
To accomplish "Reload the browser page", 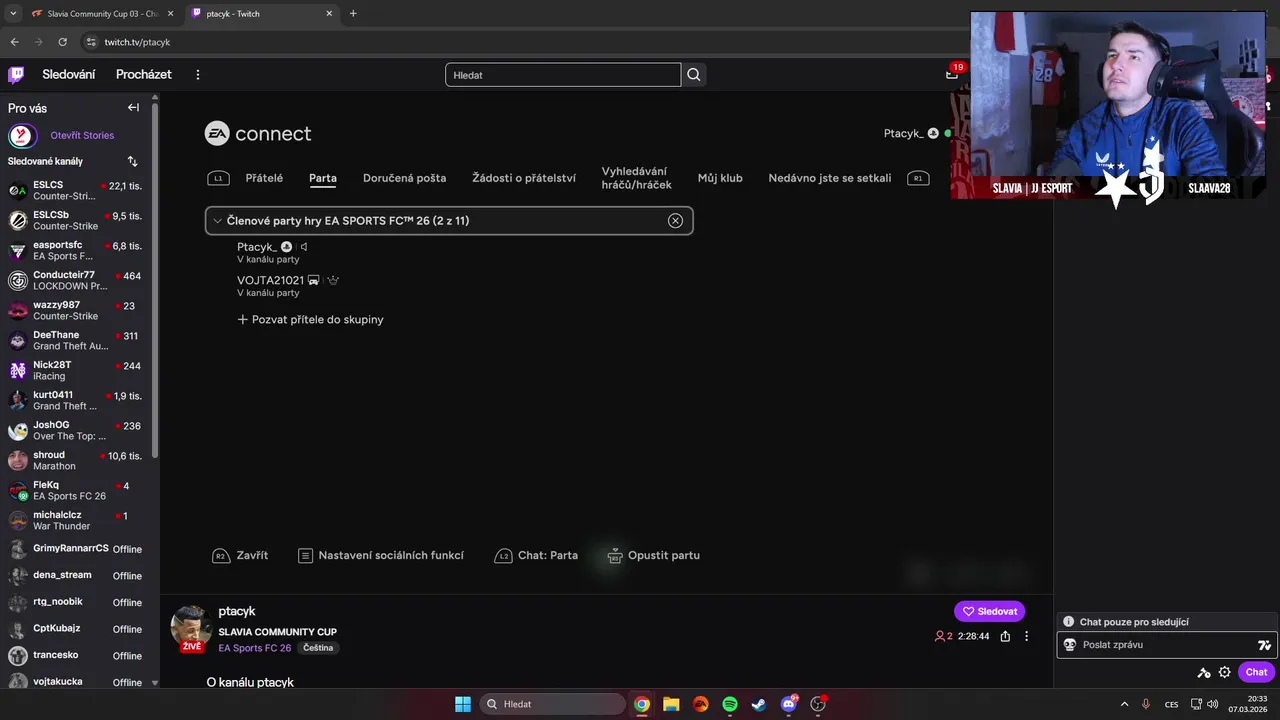I will pyautogui.click(x=62, y=42).
